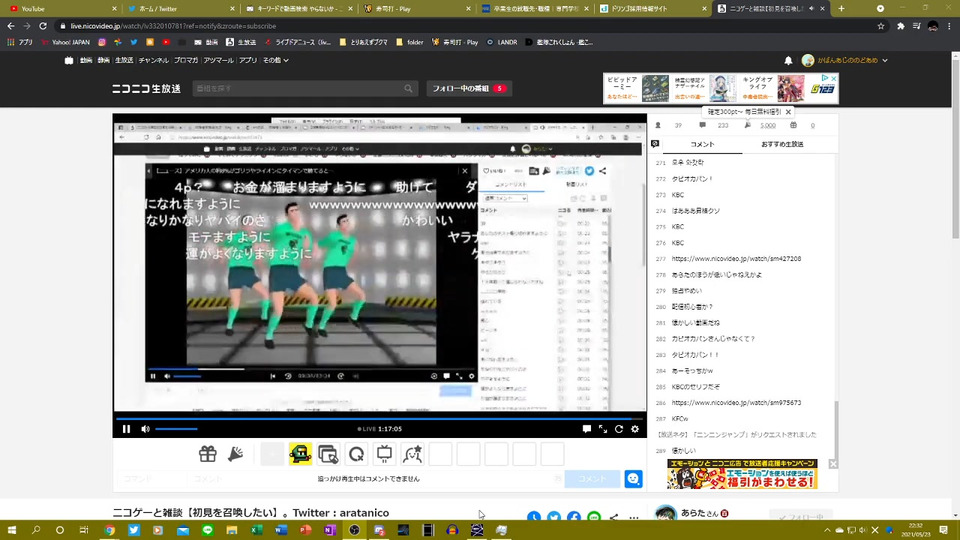Mute the live player volume
The height and width of the screenshot is (540, 960).
tap(145, 429)
